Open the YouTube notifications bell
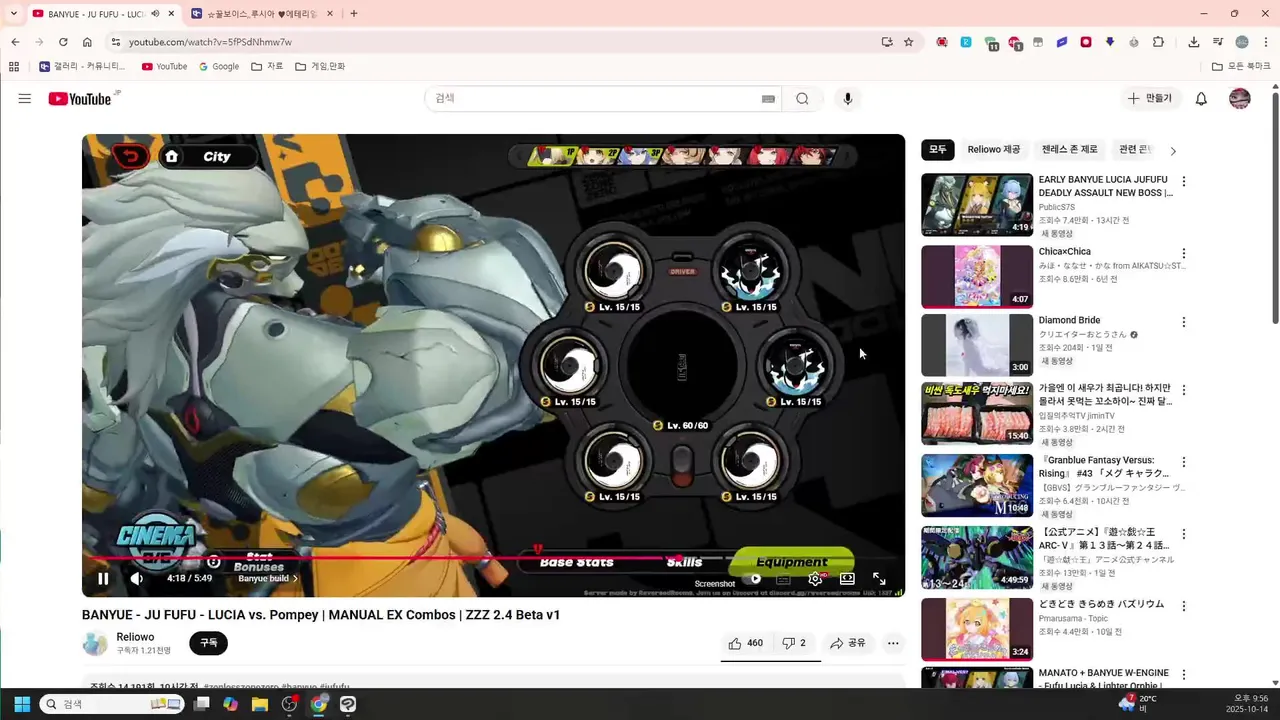 pyautogui.click(x=1202, y=98)
